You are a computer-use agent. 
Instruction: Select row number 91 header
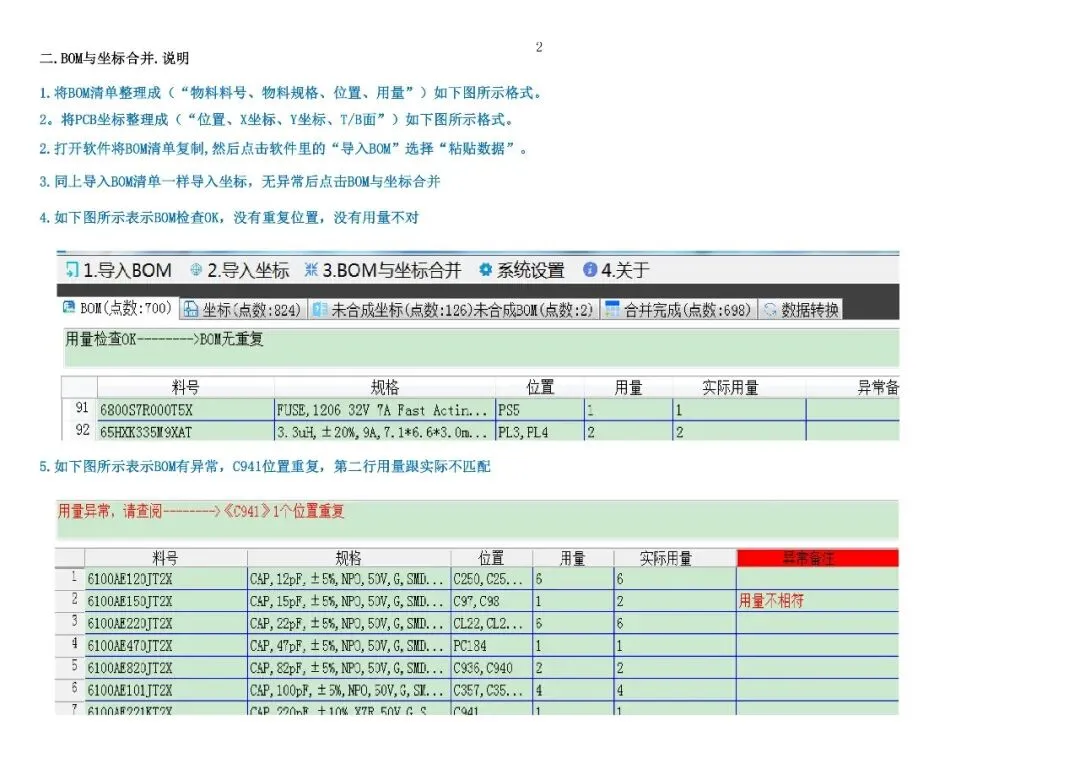point(80,408)
